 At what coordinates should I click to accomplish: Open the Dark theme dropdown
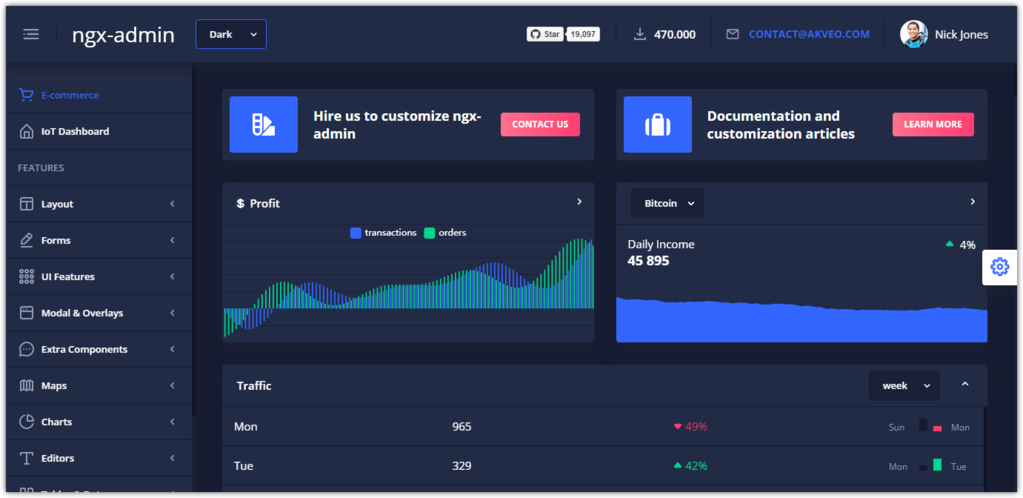(x=231, y=35)
